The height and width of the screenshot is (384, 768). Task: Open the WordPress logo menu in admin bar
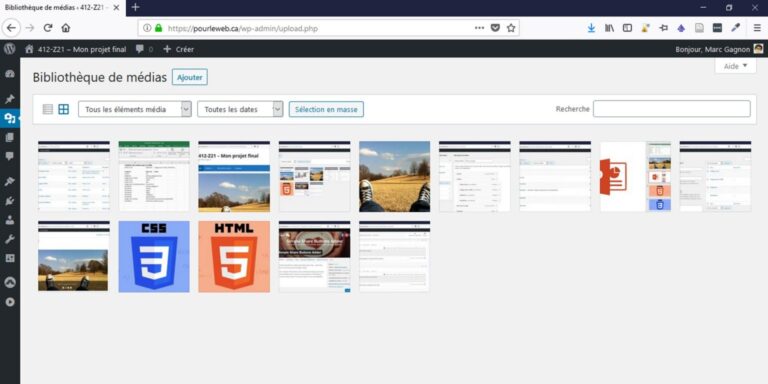(10, 49)
